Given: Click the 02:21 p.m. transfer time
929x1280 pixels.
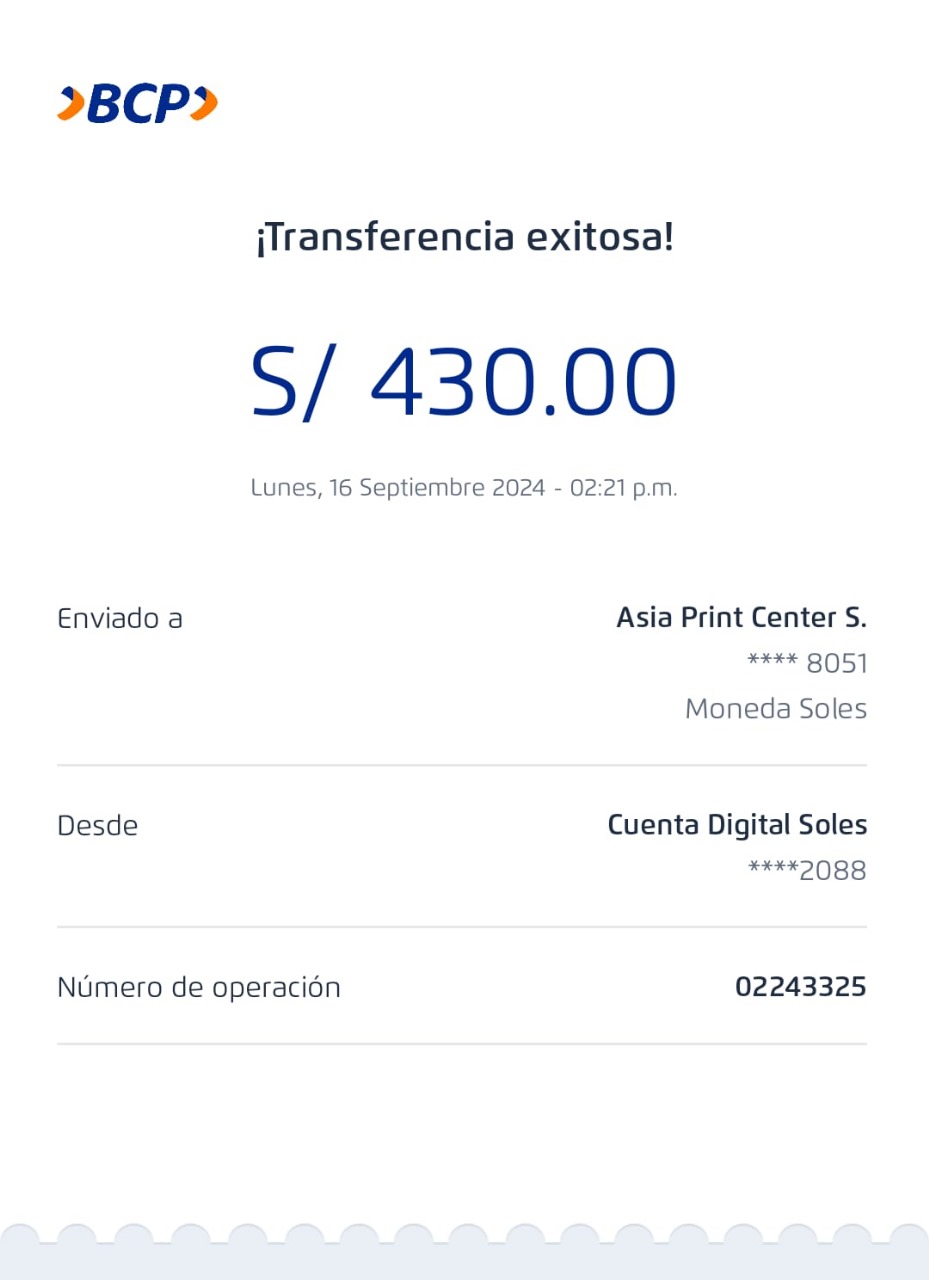Looking at the screenshot, I should (x=623, y=489).
